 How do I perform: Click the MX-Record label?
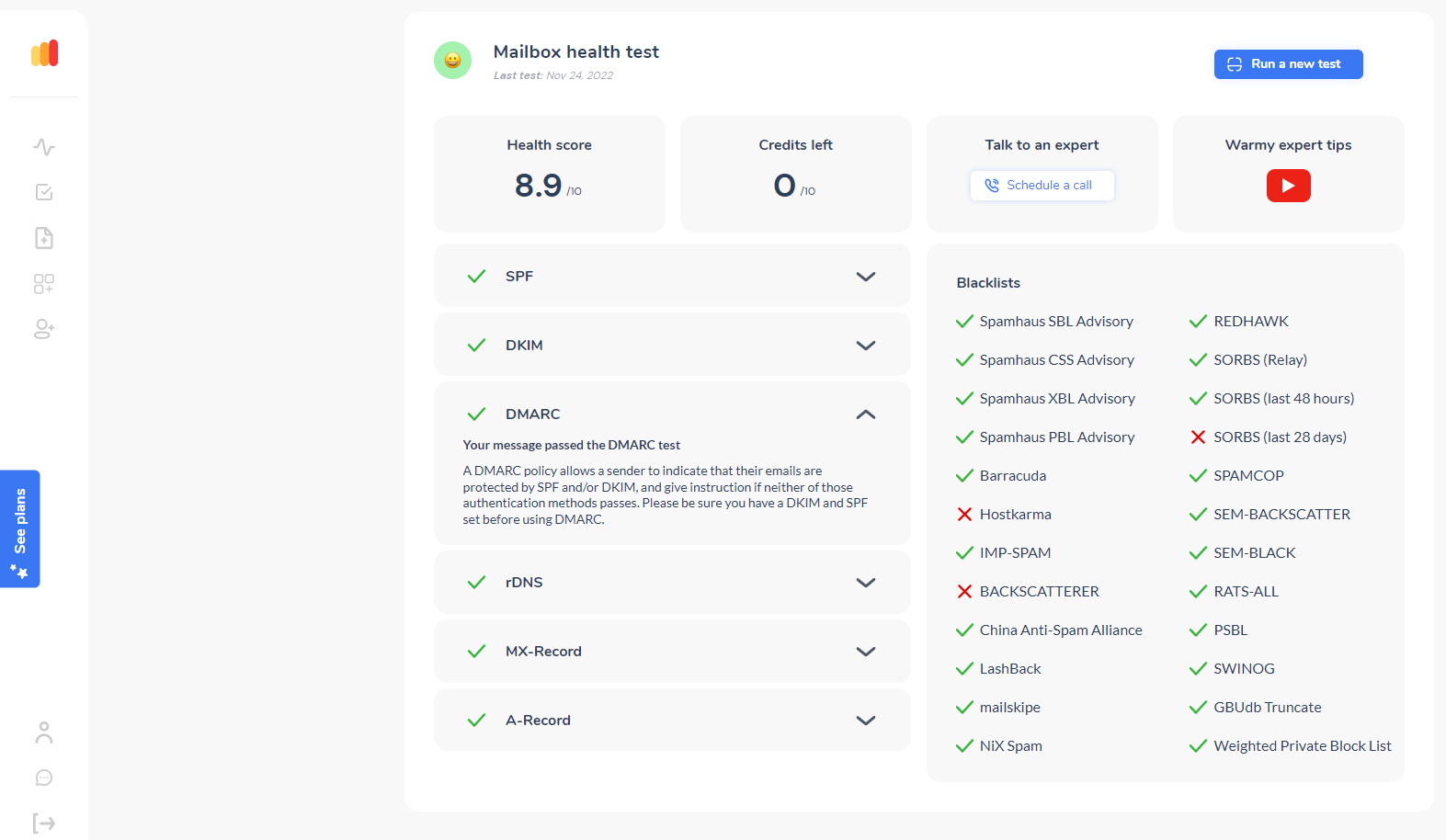point(543,651)
